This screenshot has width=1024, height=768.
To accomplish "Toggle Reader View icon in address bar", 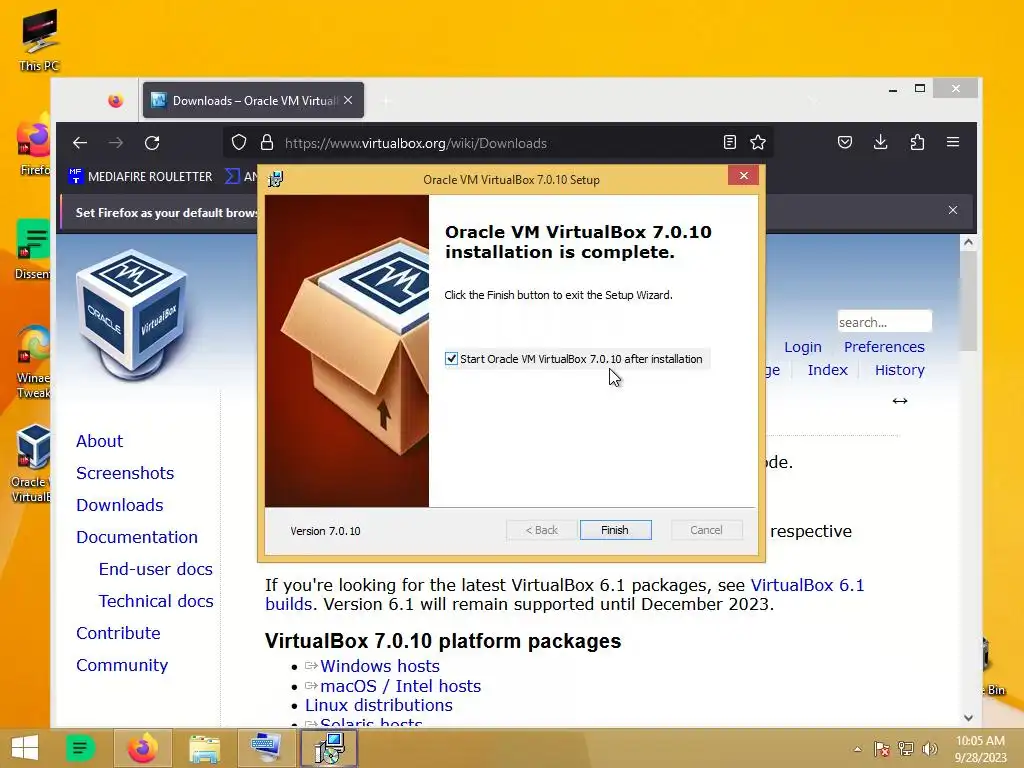I will coord(730,142).
